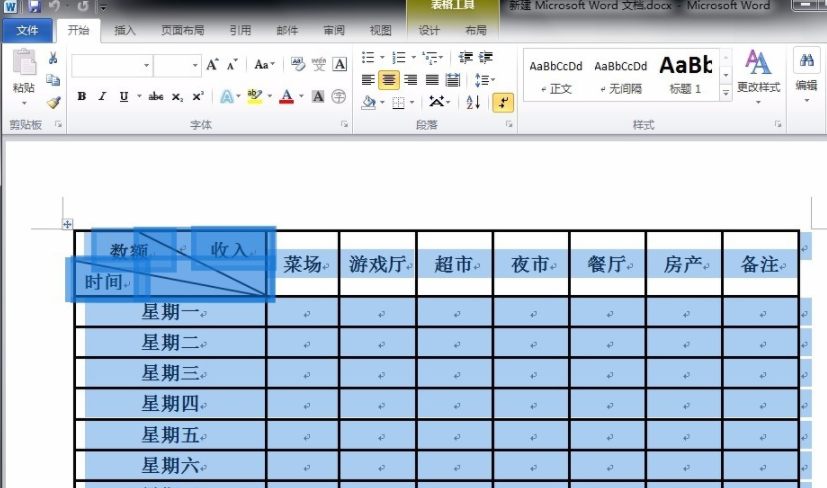Click the Enclose Characters icon
Image resolution: width=827 pixels, height=488 pixels.
339,96
